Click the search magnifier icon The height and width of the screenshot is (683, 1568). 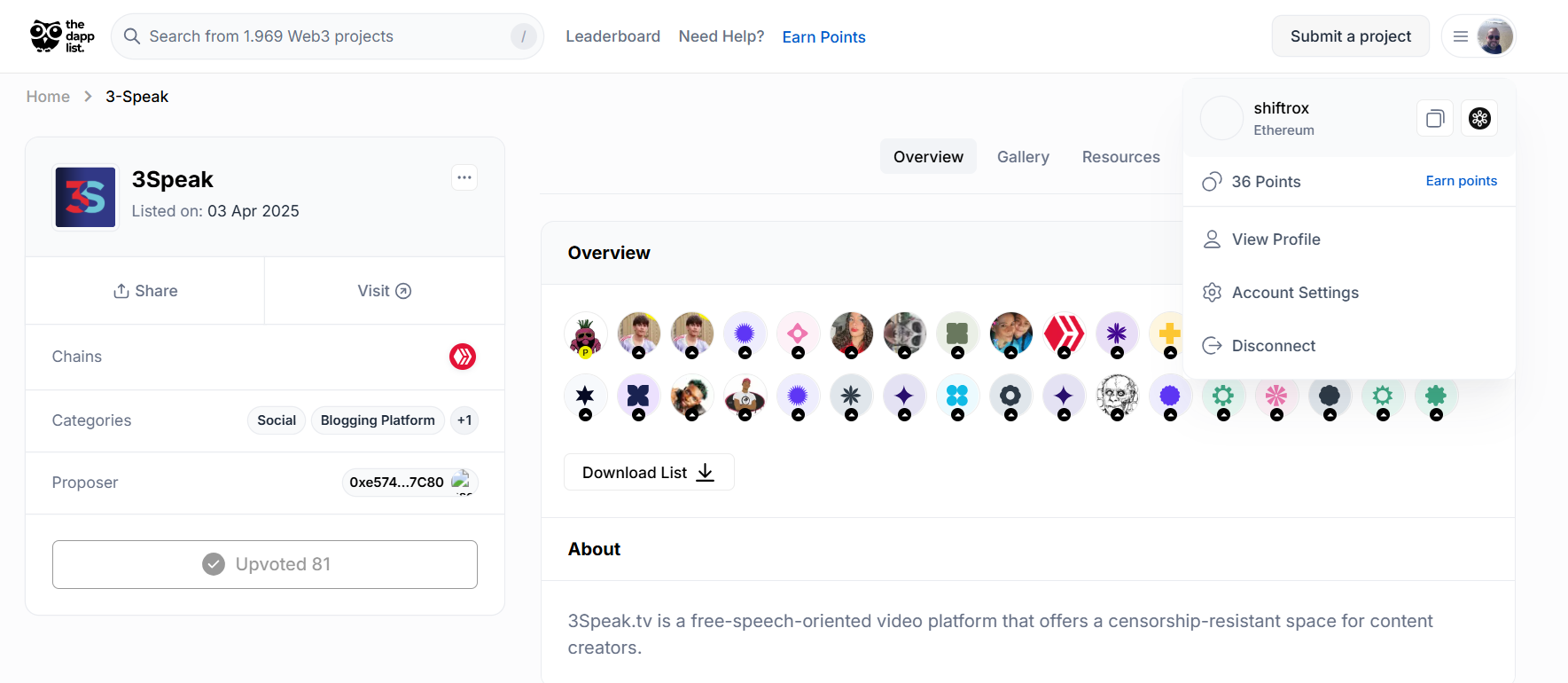[132, 36]
